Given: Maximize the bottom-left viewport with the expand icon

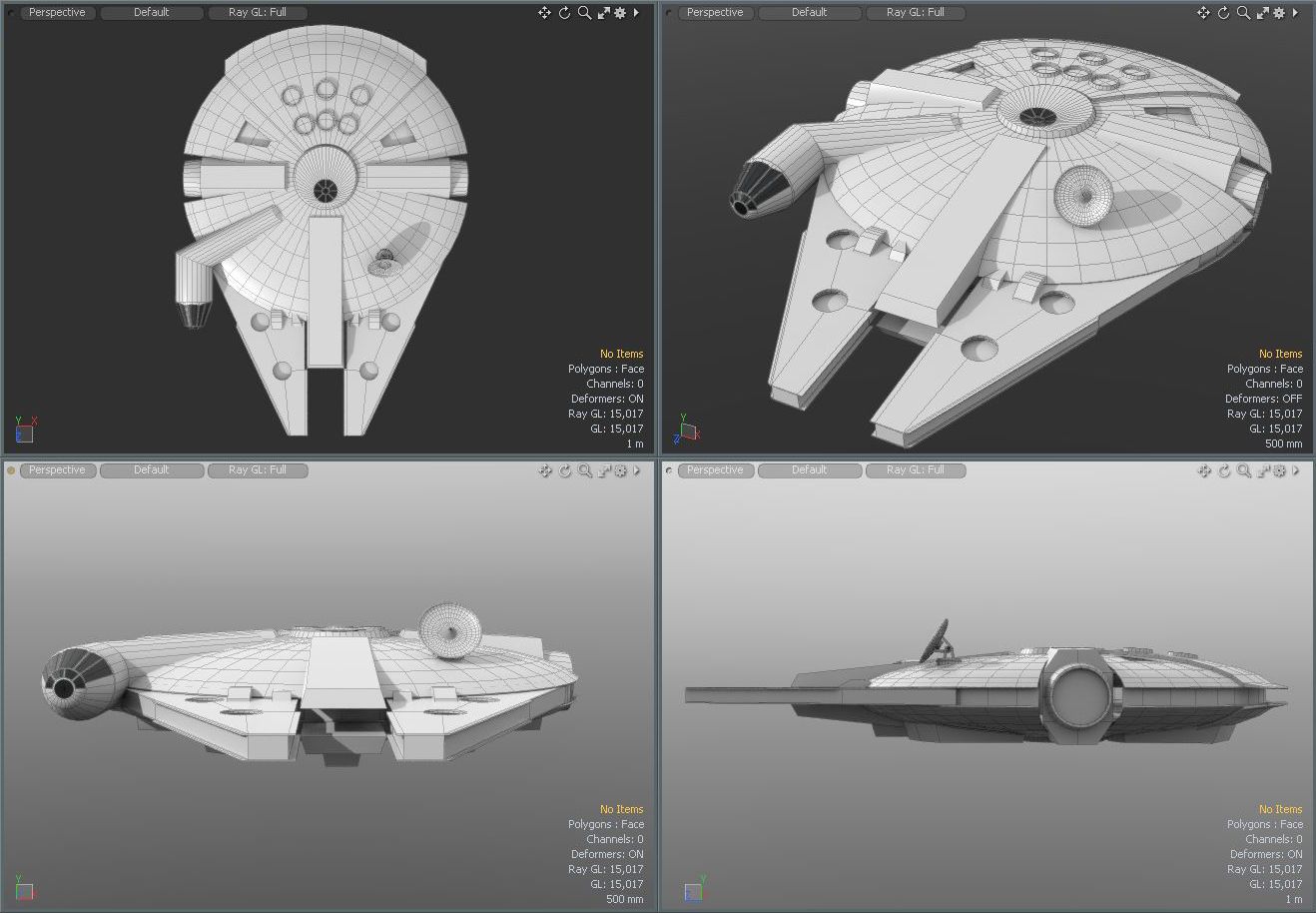Looking at the screenshot, I should 604,470.
